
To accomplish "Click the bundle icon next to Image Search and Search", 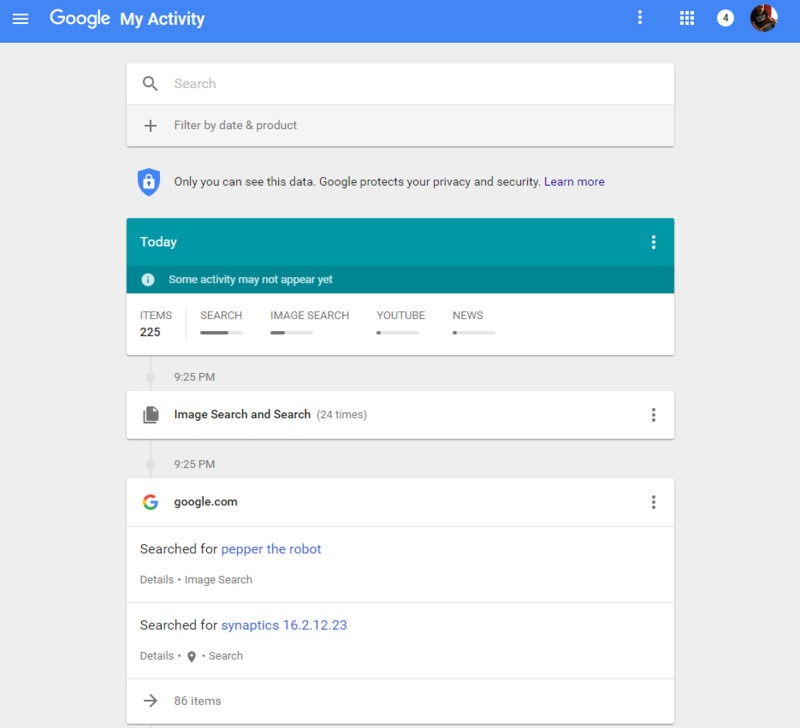I will pos(150,414).
